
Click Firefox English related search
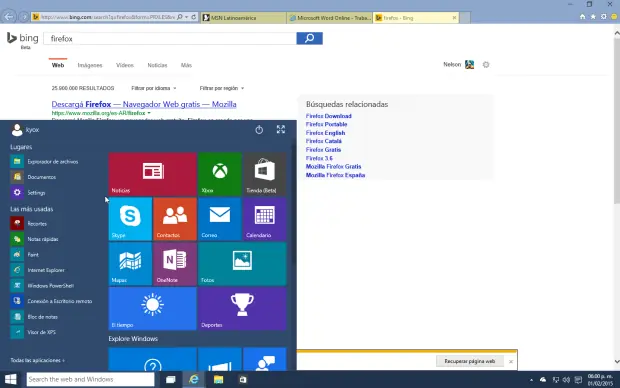tap(325, 133)
